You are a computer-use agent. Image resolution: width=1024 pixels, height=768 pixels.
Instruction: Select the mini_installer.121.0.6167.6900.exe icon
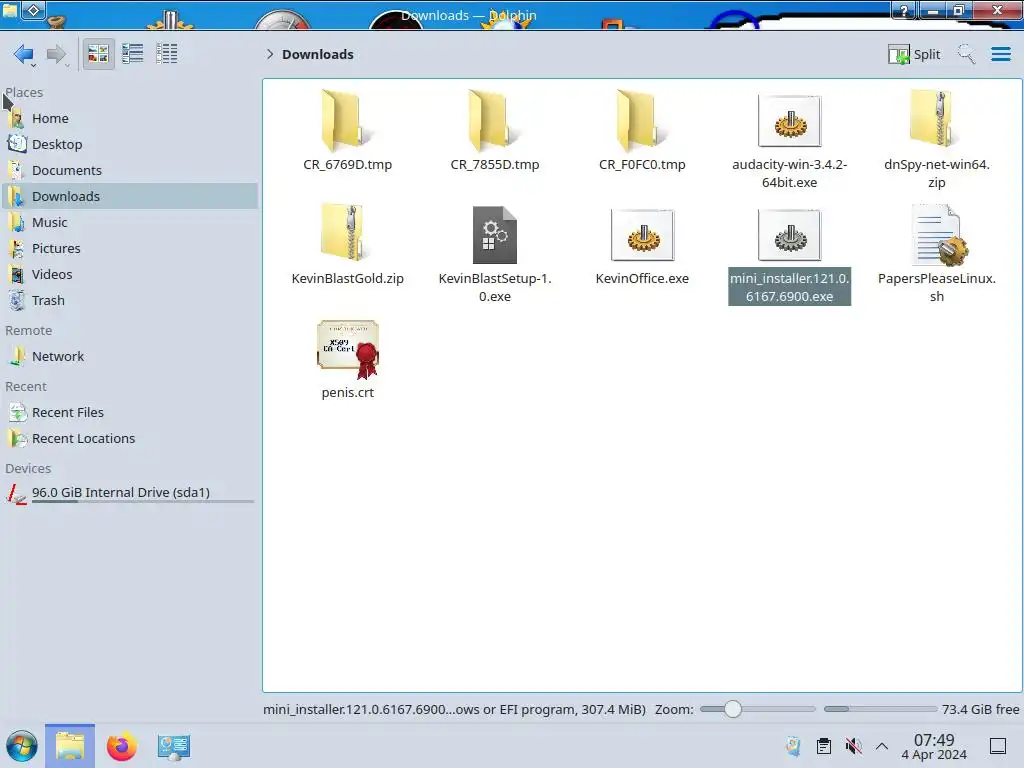(790, 234)
